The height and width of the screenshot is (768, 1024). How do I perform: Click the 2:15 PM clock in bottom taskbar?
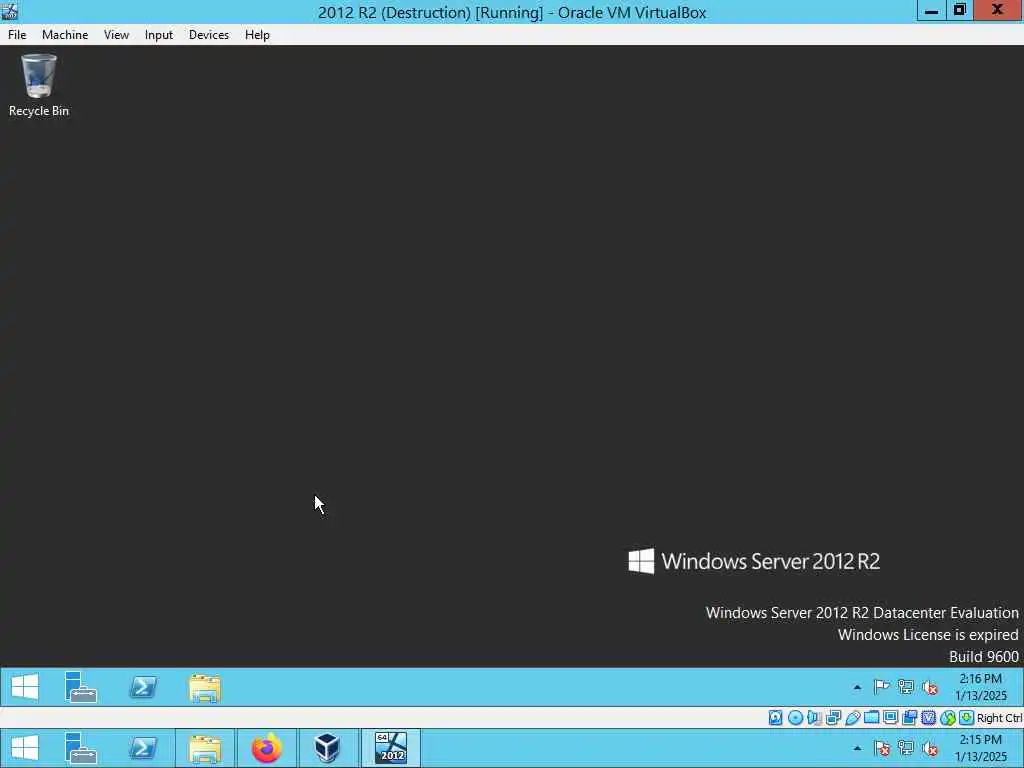(x=980, y=748)
